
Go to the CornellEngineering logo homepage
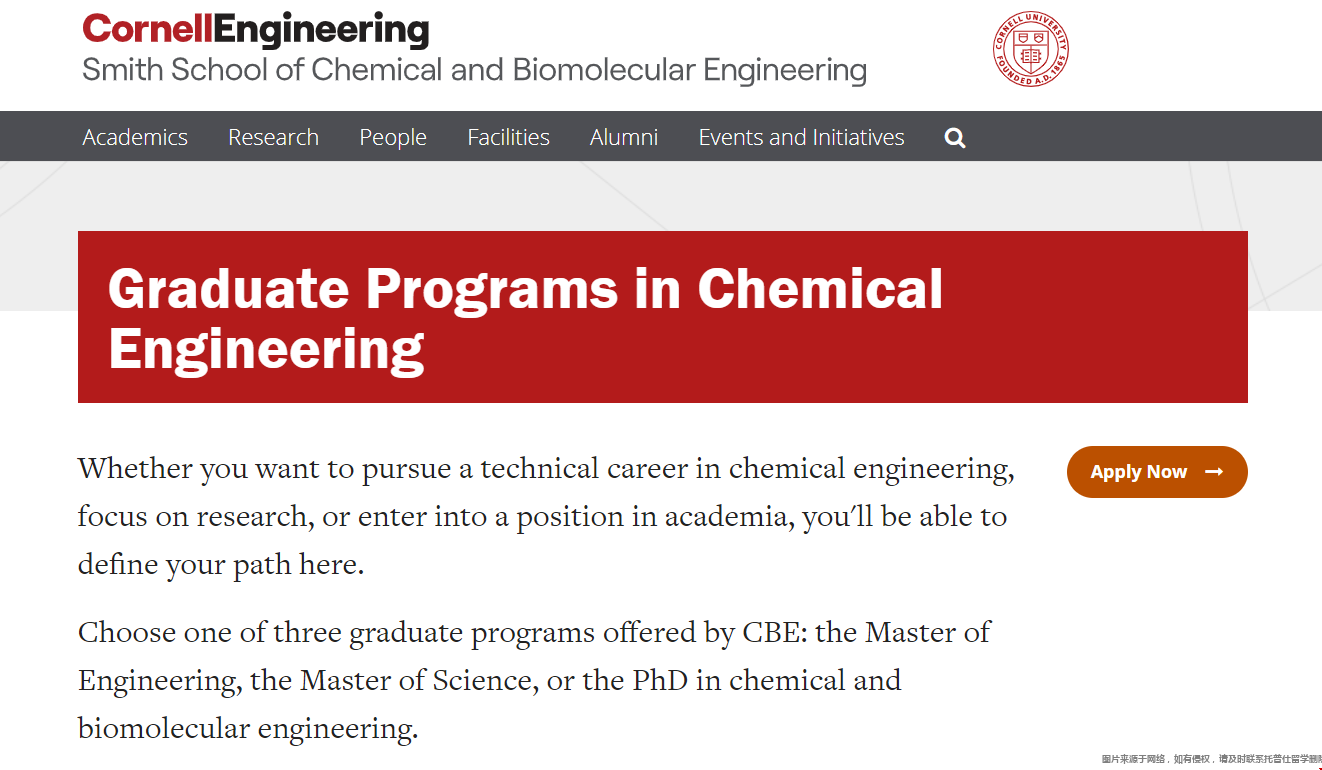click(x=256, y=29)
